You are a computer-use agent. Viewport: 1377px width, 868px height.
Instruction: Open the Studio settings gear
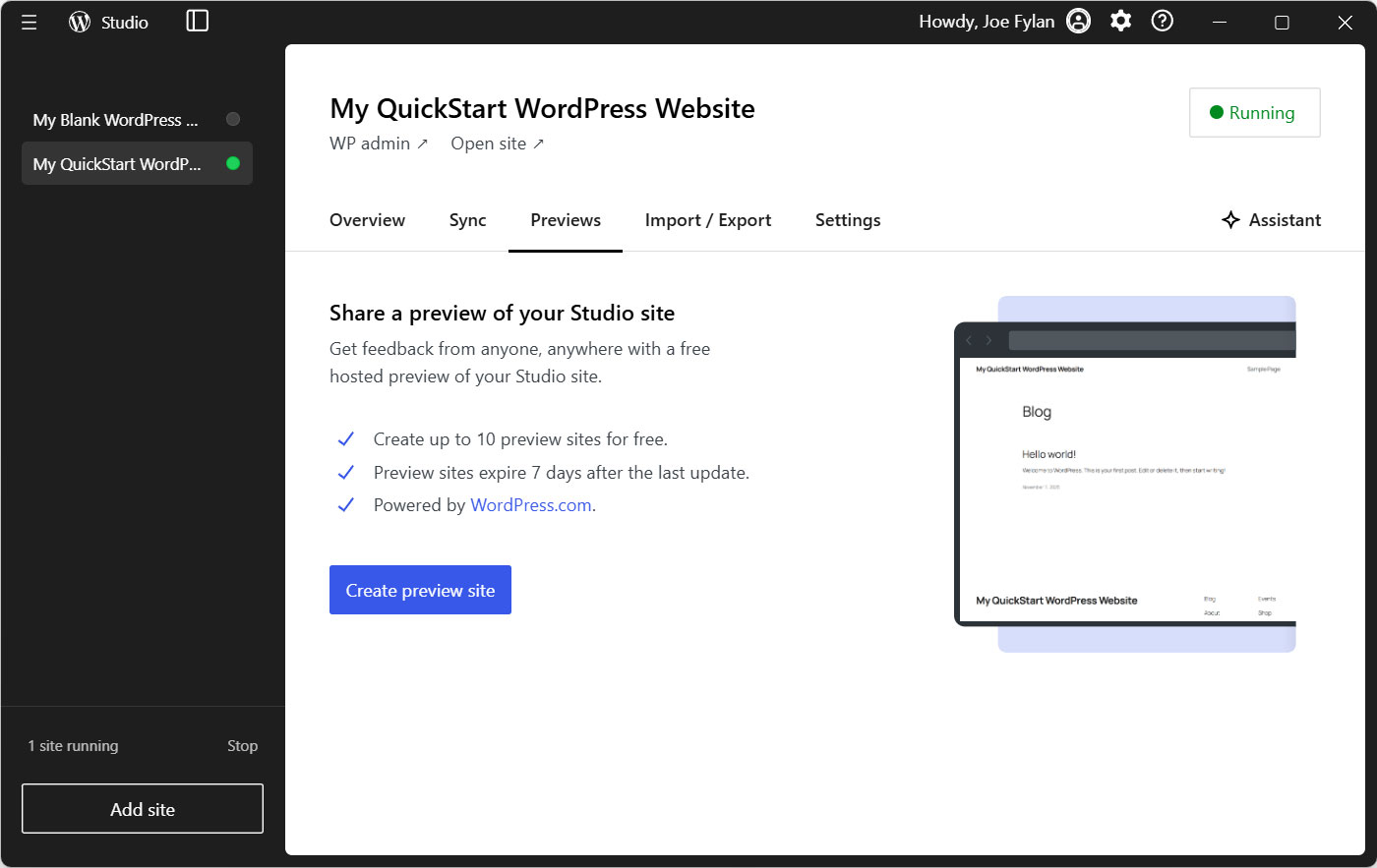tap(1120, 20)
